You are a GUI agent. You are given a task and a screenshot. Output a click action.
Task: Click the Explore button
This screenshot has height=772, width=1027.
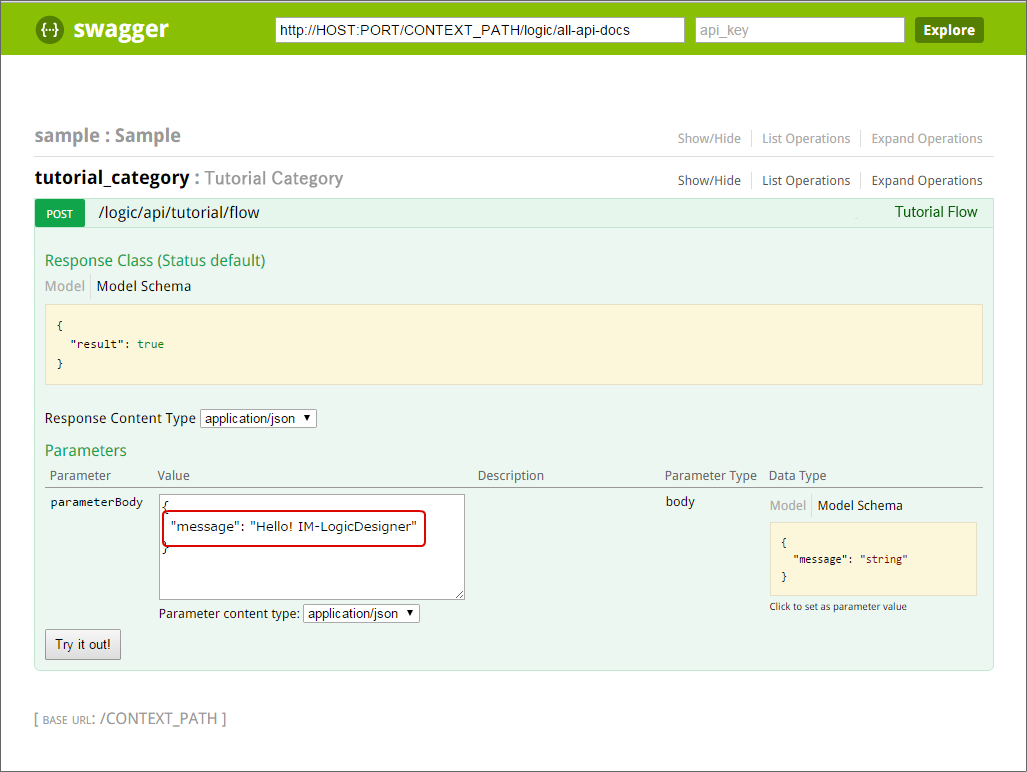pos(949,30)
